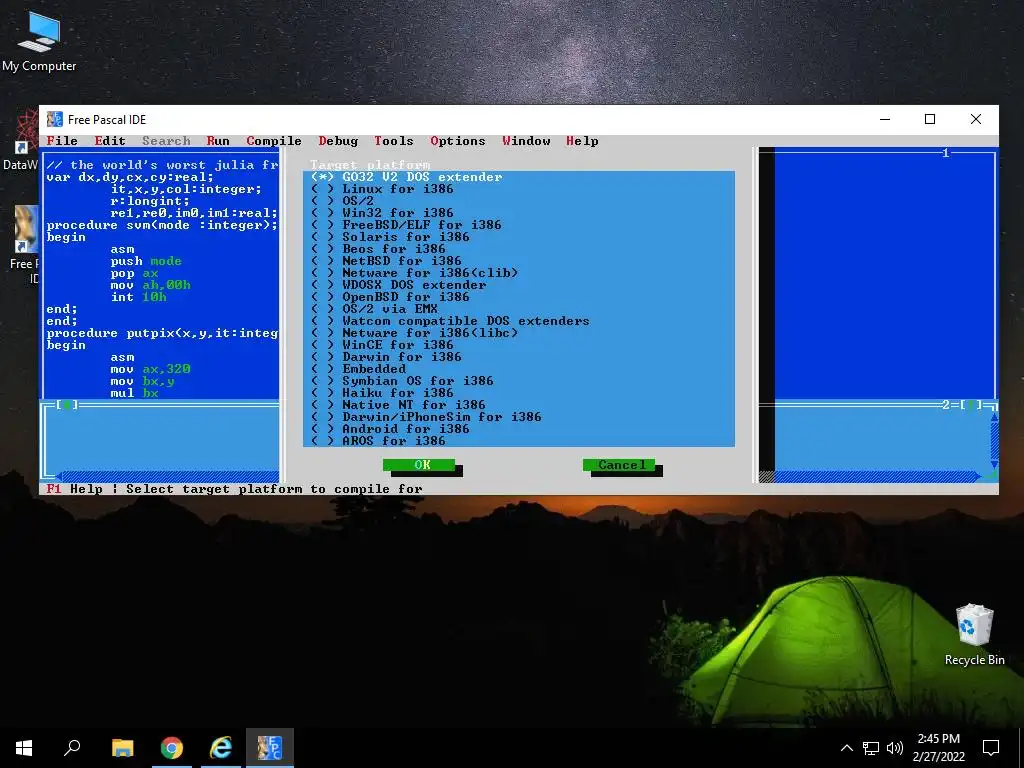The height and width of the screenshot is (768, 1024).
Task: Select Symbian OS for i386
Action: pos(402,381)
